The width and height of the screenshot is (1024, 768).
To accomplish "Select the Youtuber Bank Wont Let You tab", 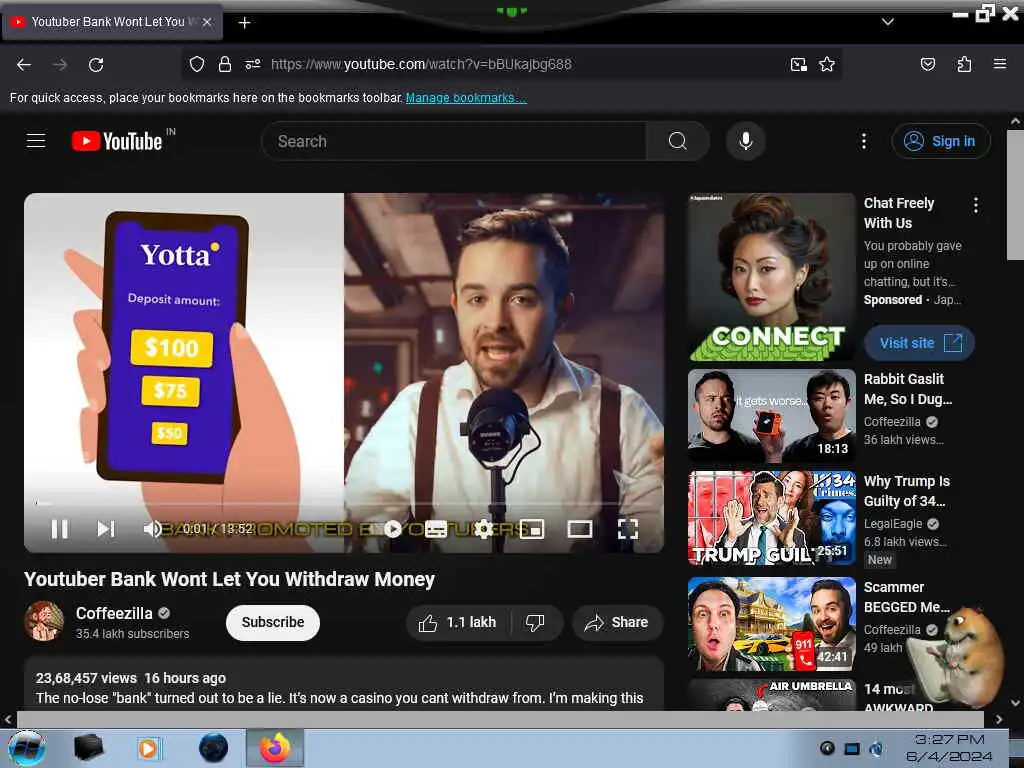I will [x=112, y=22].
